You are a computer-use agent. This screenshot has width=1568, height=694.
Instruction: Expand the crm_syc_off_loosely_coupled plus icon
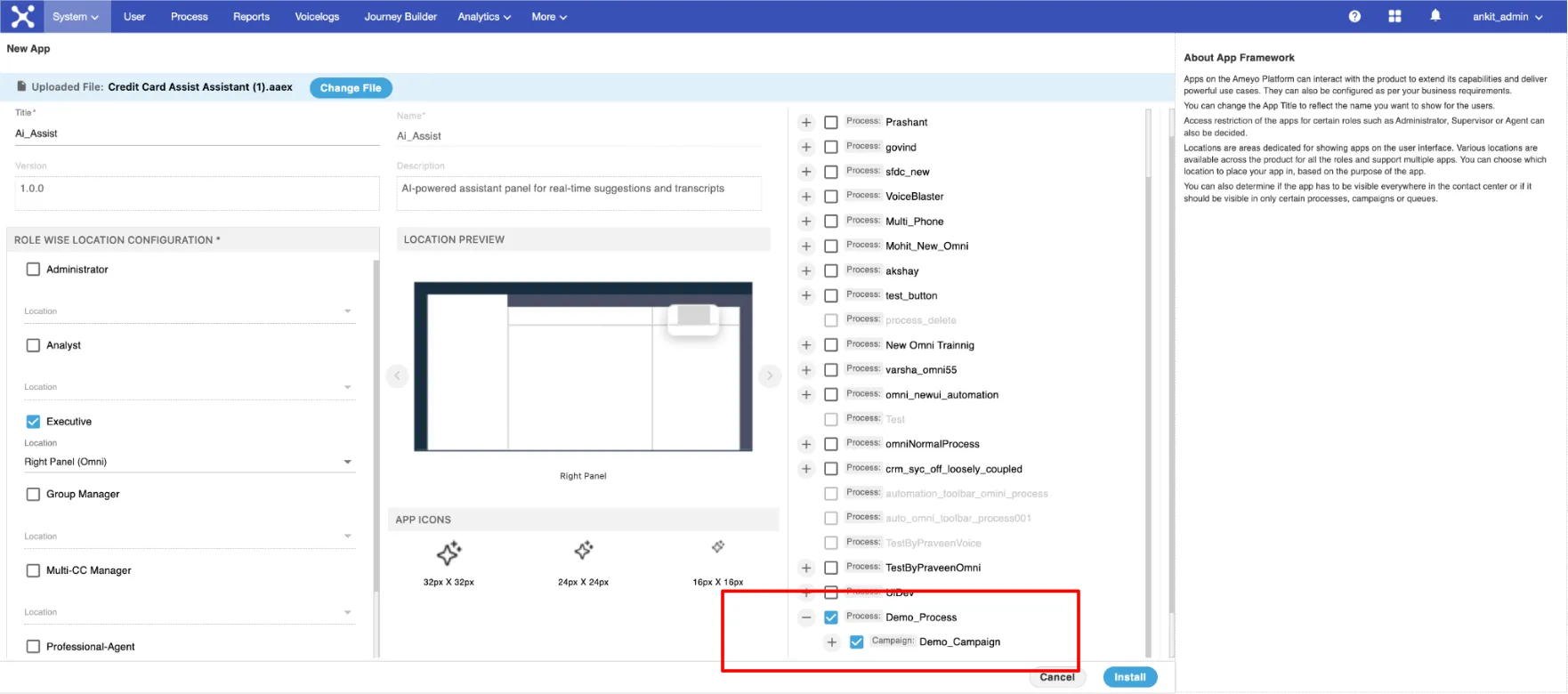[x=806, y=469]
